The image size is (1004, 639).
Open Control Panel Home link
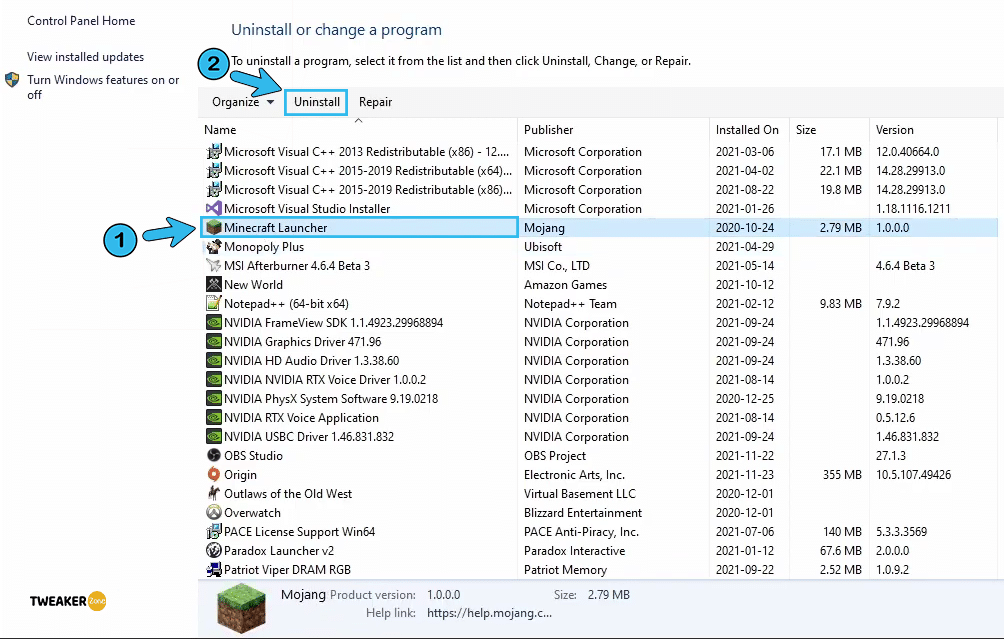81,20
